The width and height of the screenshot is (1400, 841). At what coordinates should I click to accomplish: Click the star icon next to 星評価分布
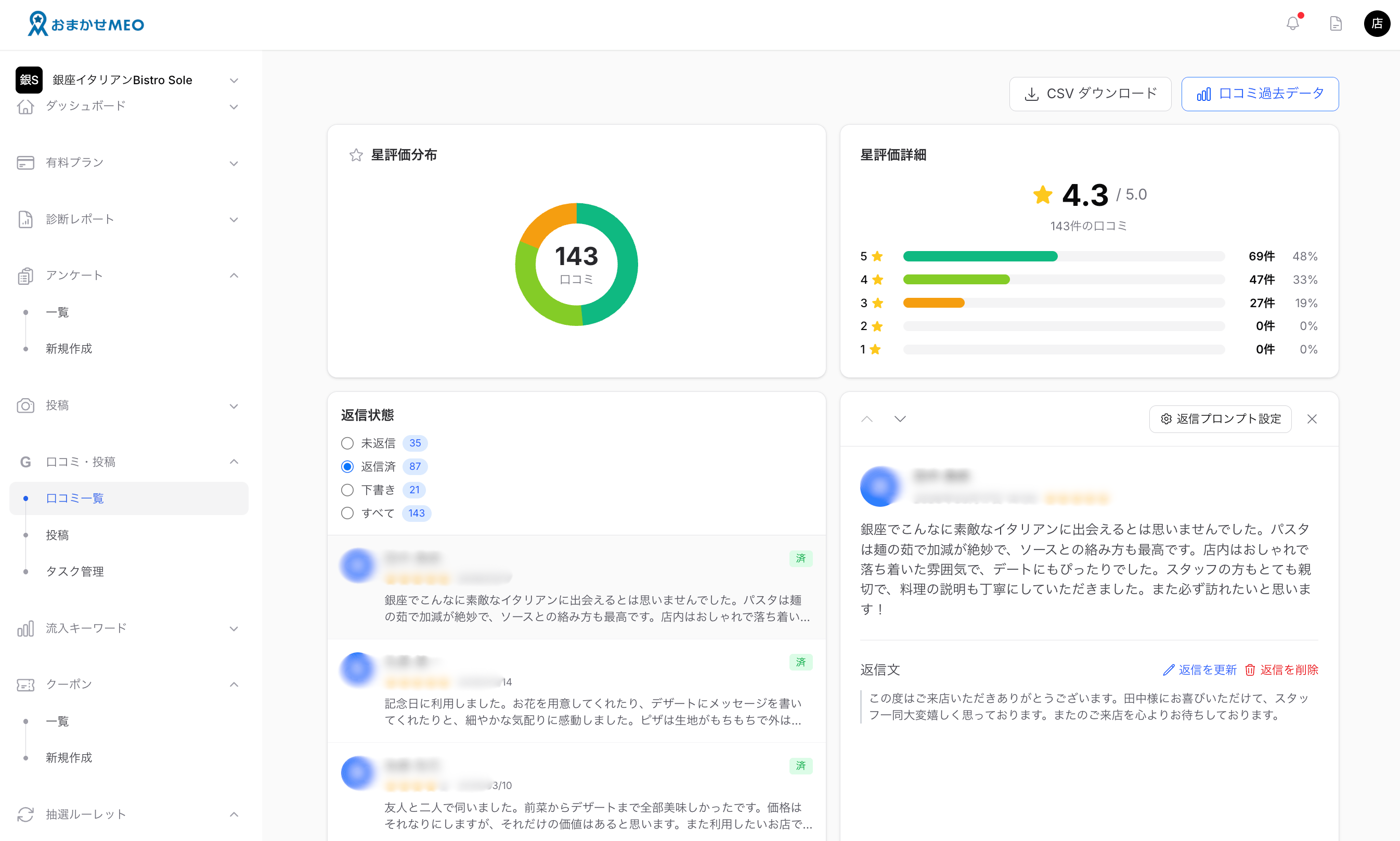pyautogui.click(x=356, y=155)
